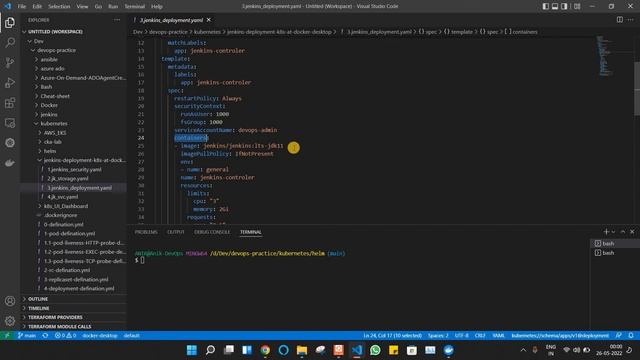The height and width of the screenshot is (360, 640).
Task: Open Google Chrome from taskbar
Action: pyautogui.click(x=265, y=350)
